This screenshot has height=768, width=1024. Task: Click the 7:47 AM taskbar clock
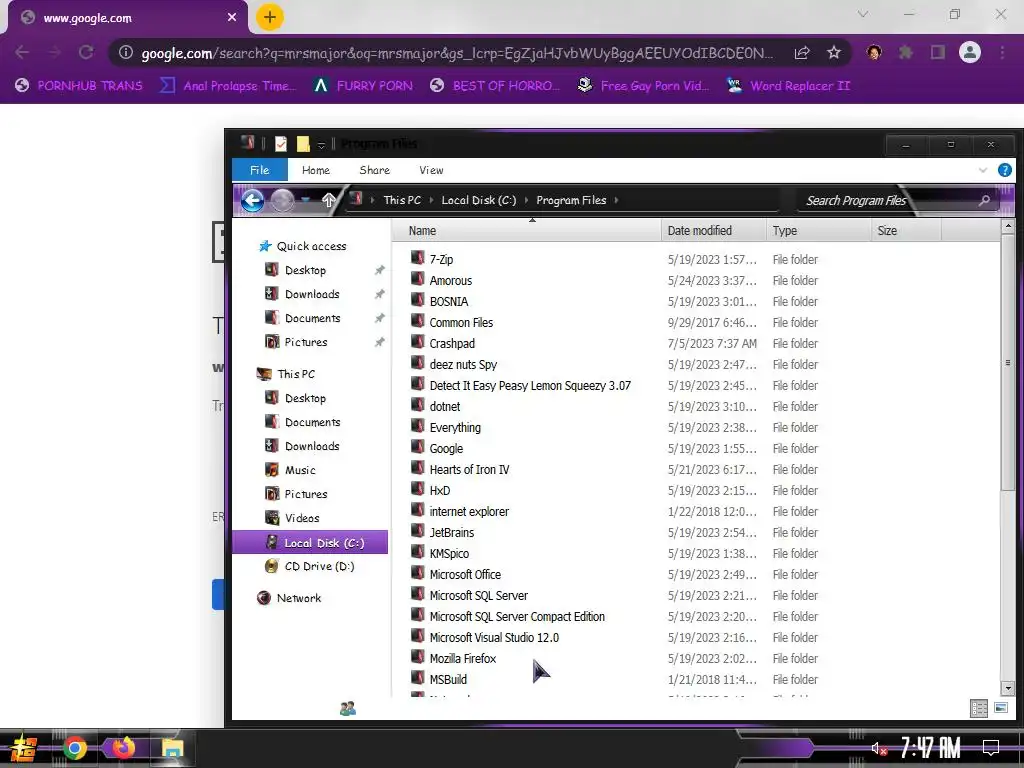click(931, 748)
